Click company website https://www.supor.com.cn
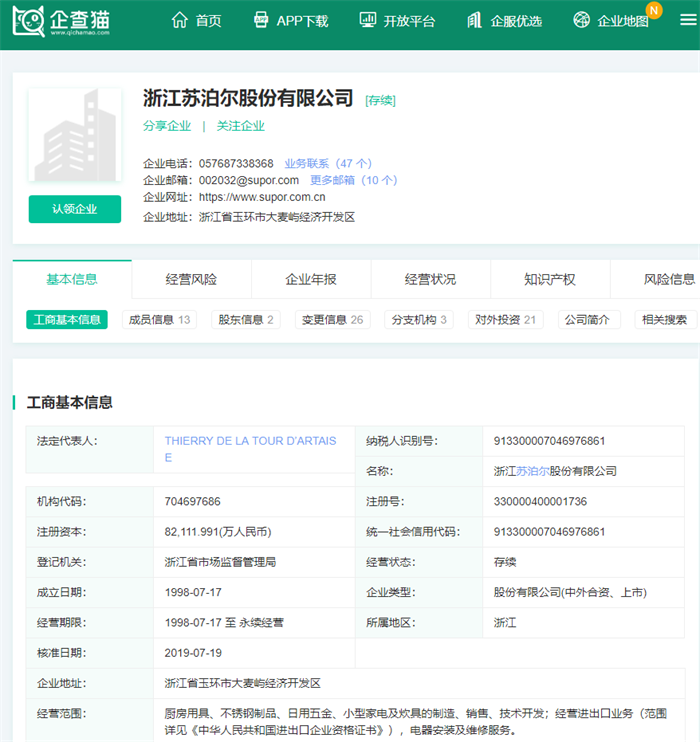 [x=262, y=197]
